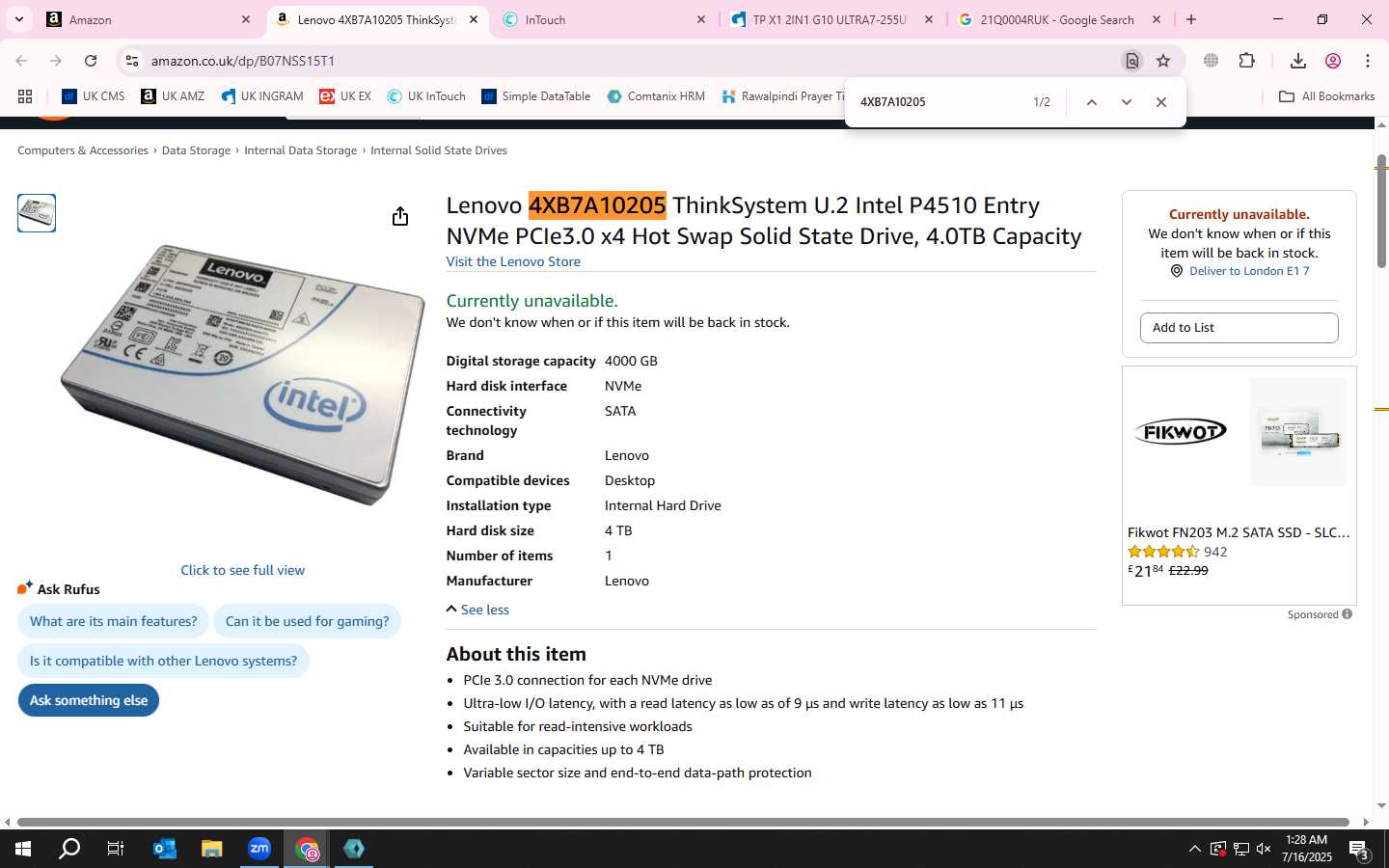This screenshot has height=868, width=1389.
Task: Close the find-in-page bar
Action: [x=1161, y=102]
